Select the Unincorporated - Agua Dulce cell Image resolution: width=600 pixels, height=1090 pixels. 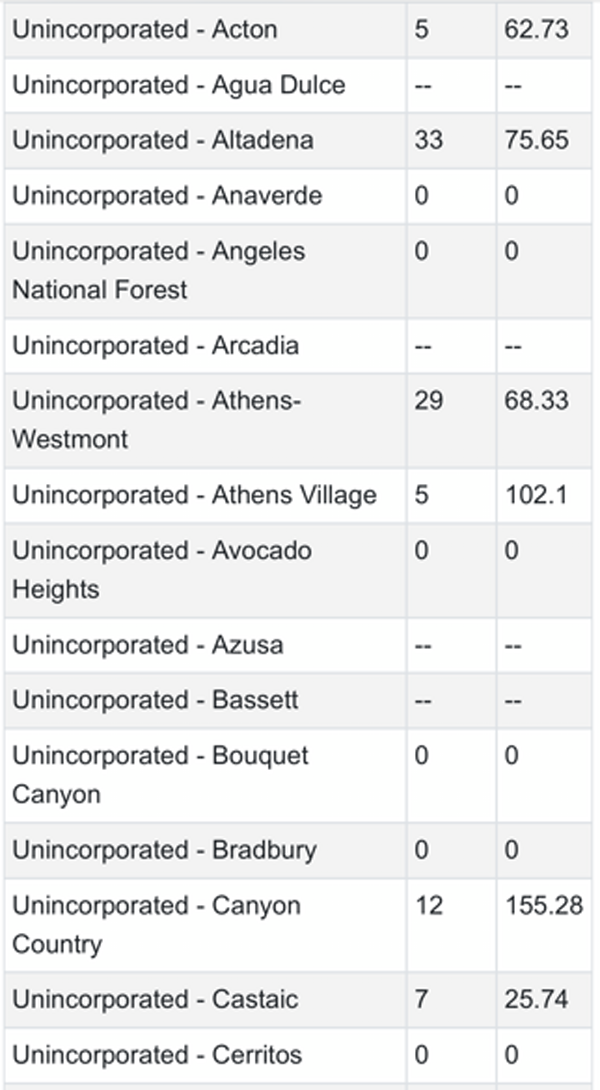tap(178, 84)
